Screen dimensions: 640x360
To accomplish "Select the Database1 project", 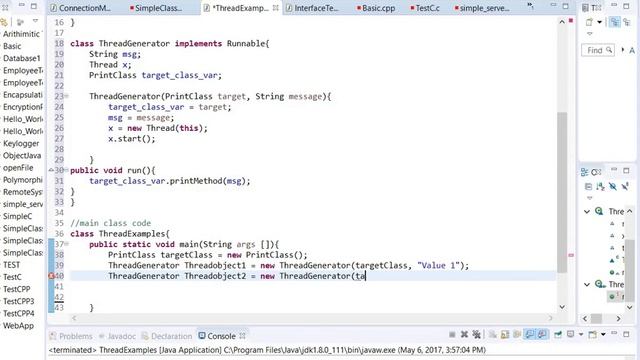I will pos(22,58).
